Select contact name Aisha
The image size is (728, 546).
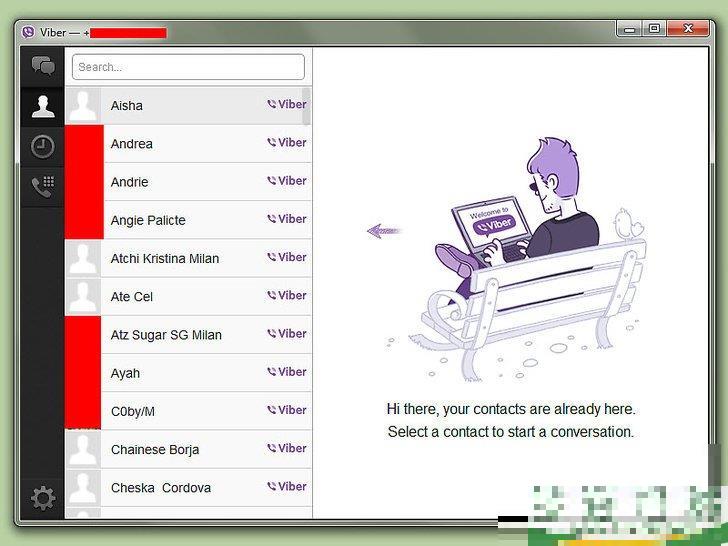pyautogui.click(x=127, y=106)
